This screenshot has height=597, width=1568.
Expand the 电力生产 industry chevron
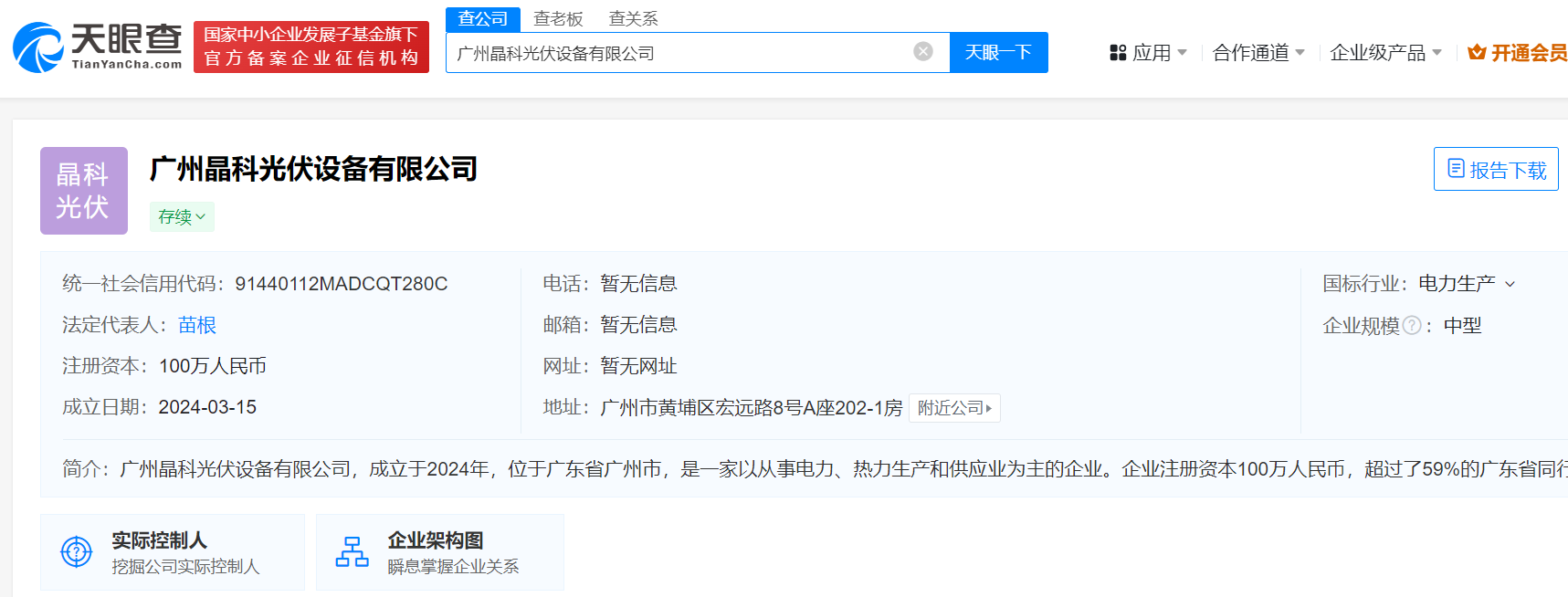click(1510, 284)
